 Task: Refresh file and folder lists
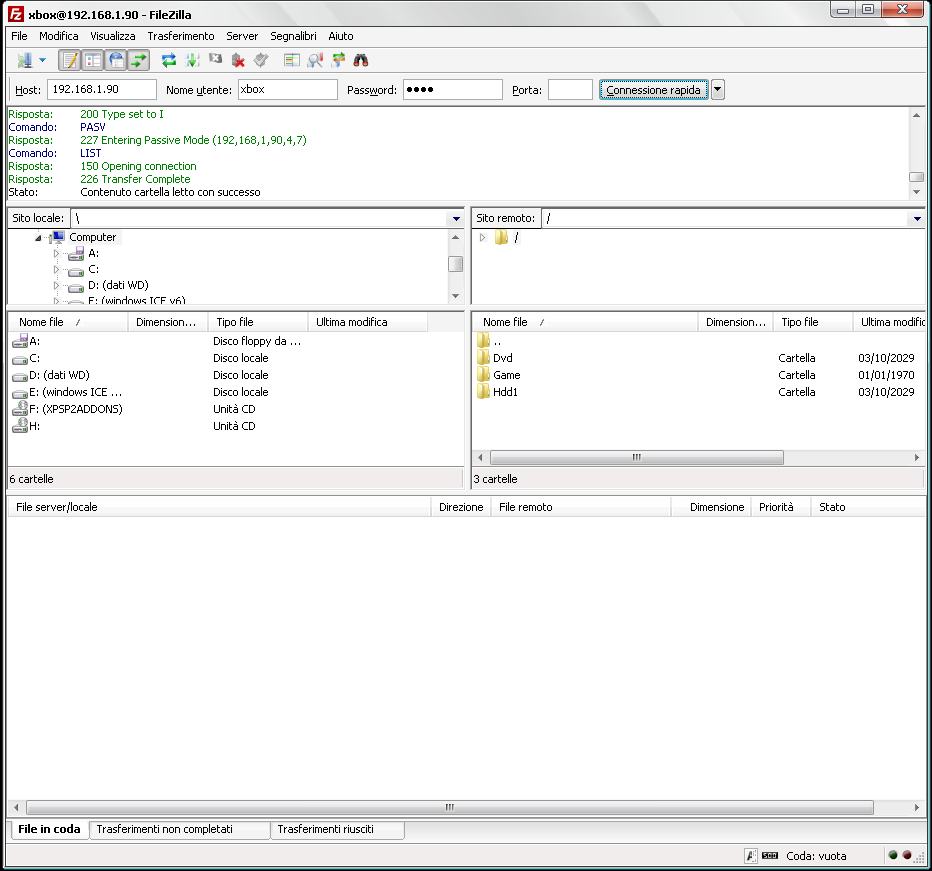169,60
